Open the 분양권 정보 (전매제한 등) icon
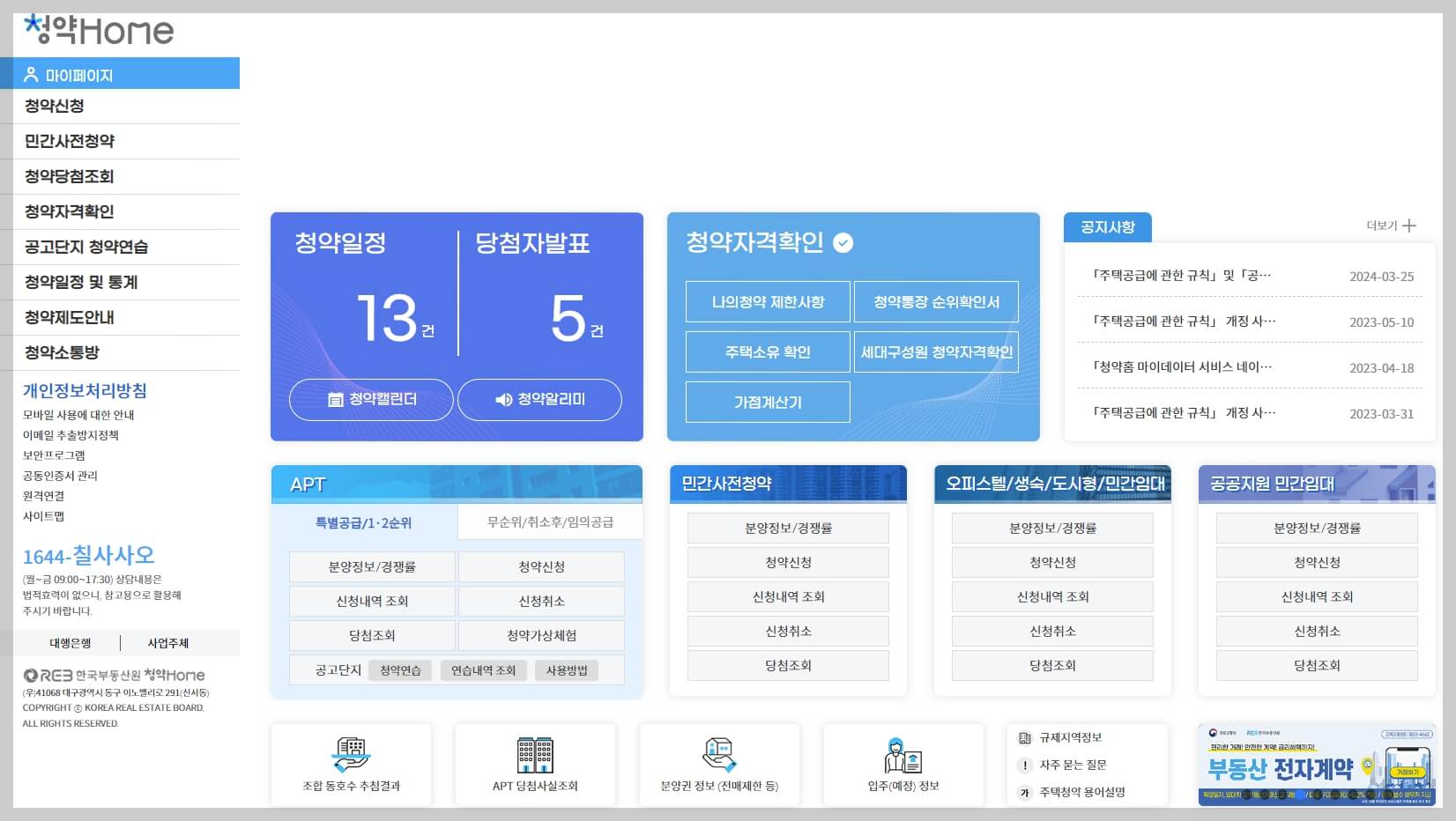This screenshot has height=821, width=1456. tap(719, 755)
